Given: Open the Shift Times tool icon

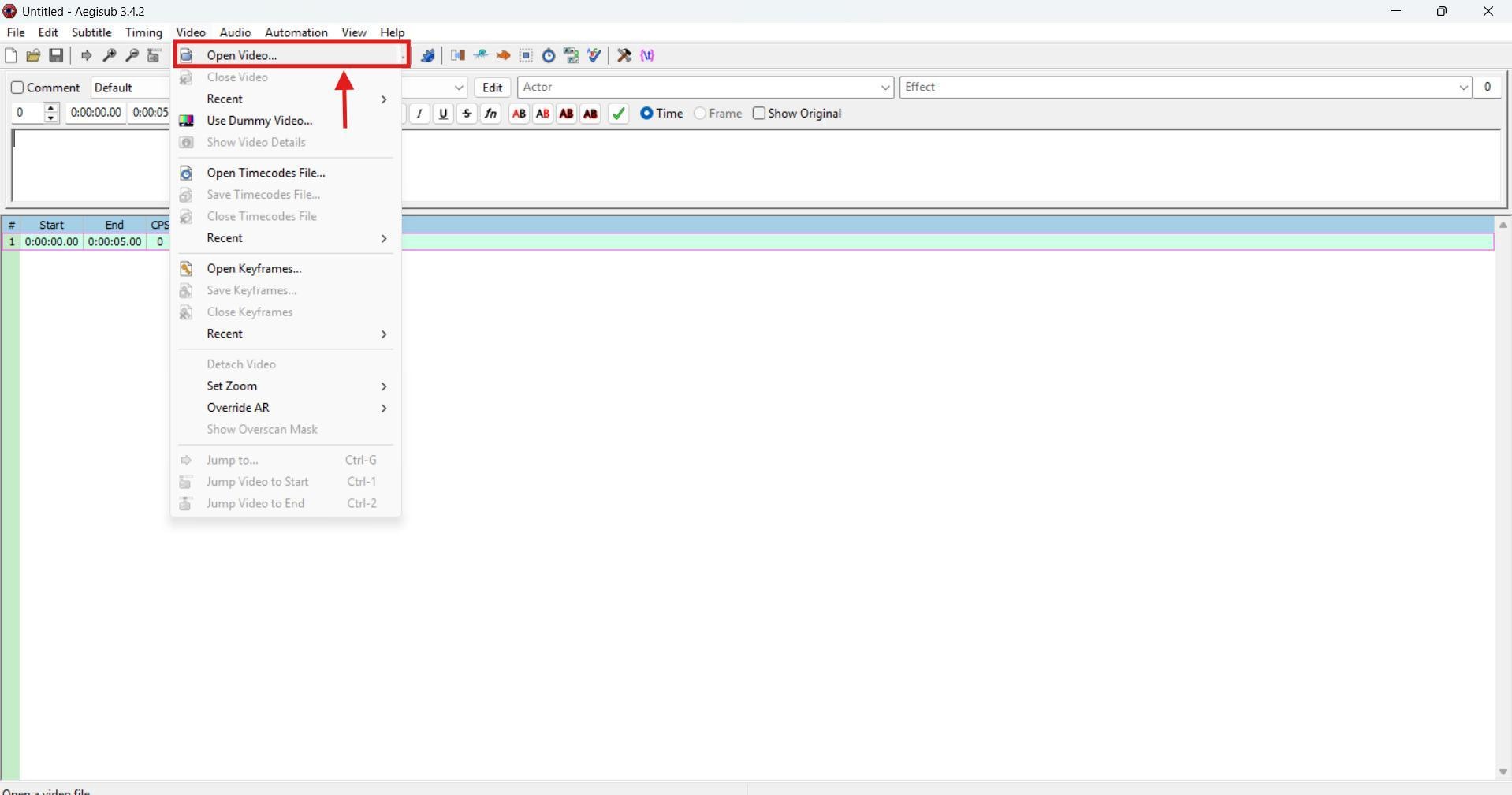Looking at the screenshot, I should [458, 55].
